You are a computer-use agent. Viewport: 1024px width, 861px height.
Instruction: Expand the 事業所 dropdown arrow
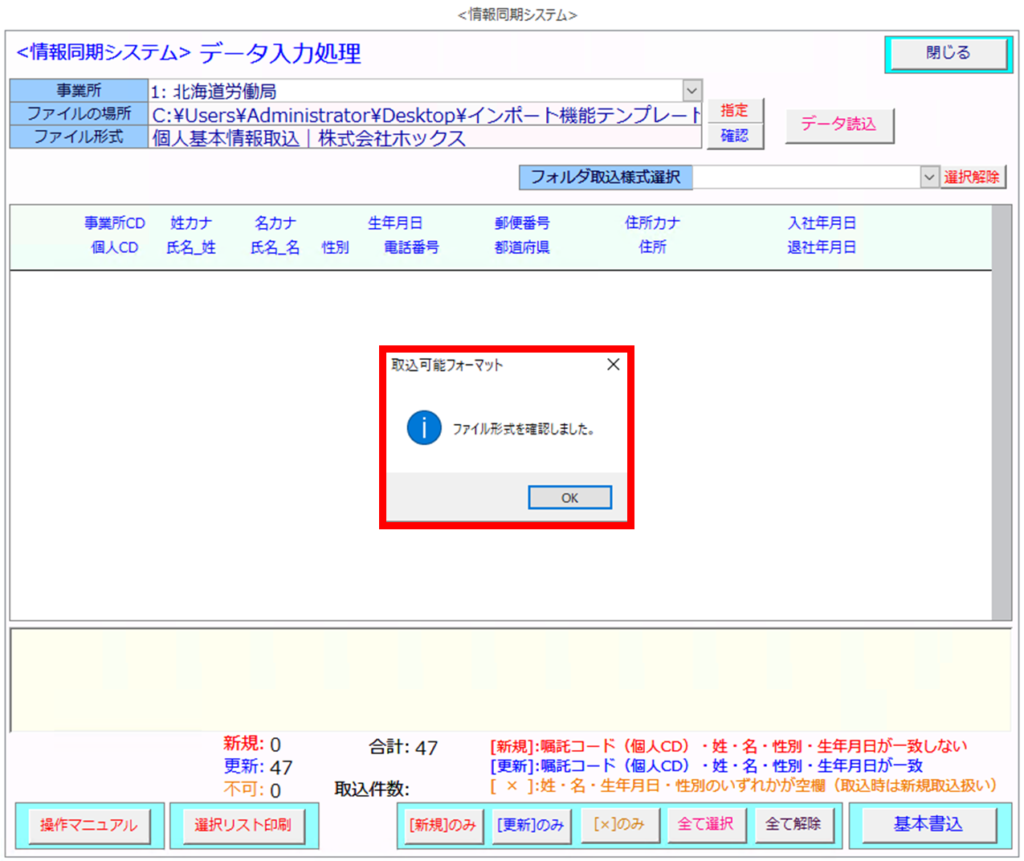[692, 90]
